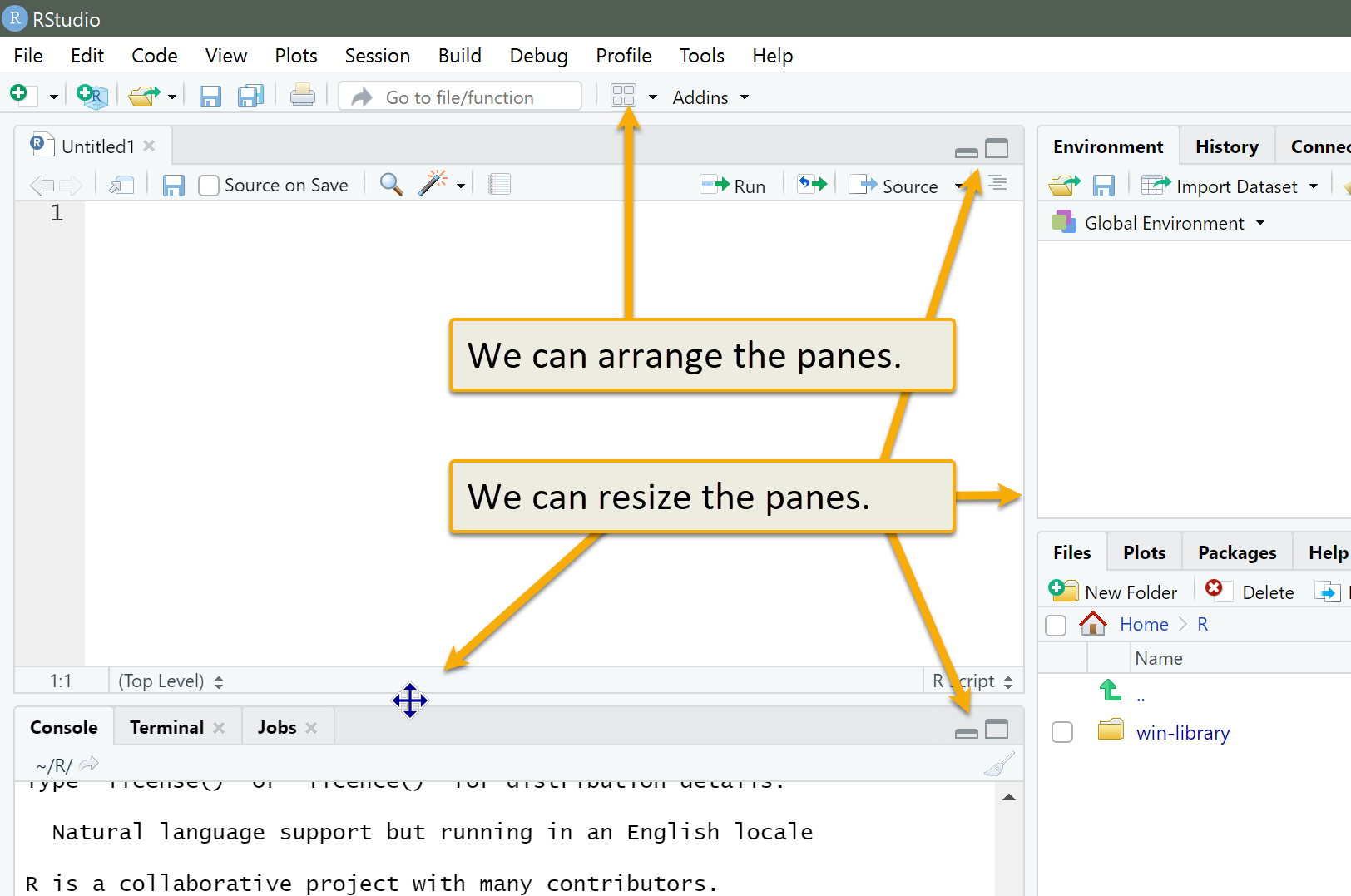Open the R Script file type selector
1351x896 pixels.
click(973, 681)
